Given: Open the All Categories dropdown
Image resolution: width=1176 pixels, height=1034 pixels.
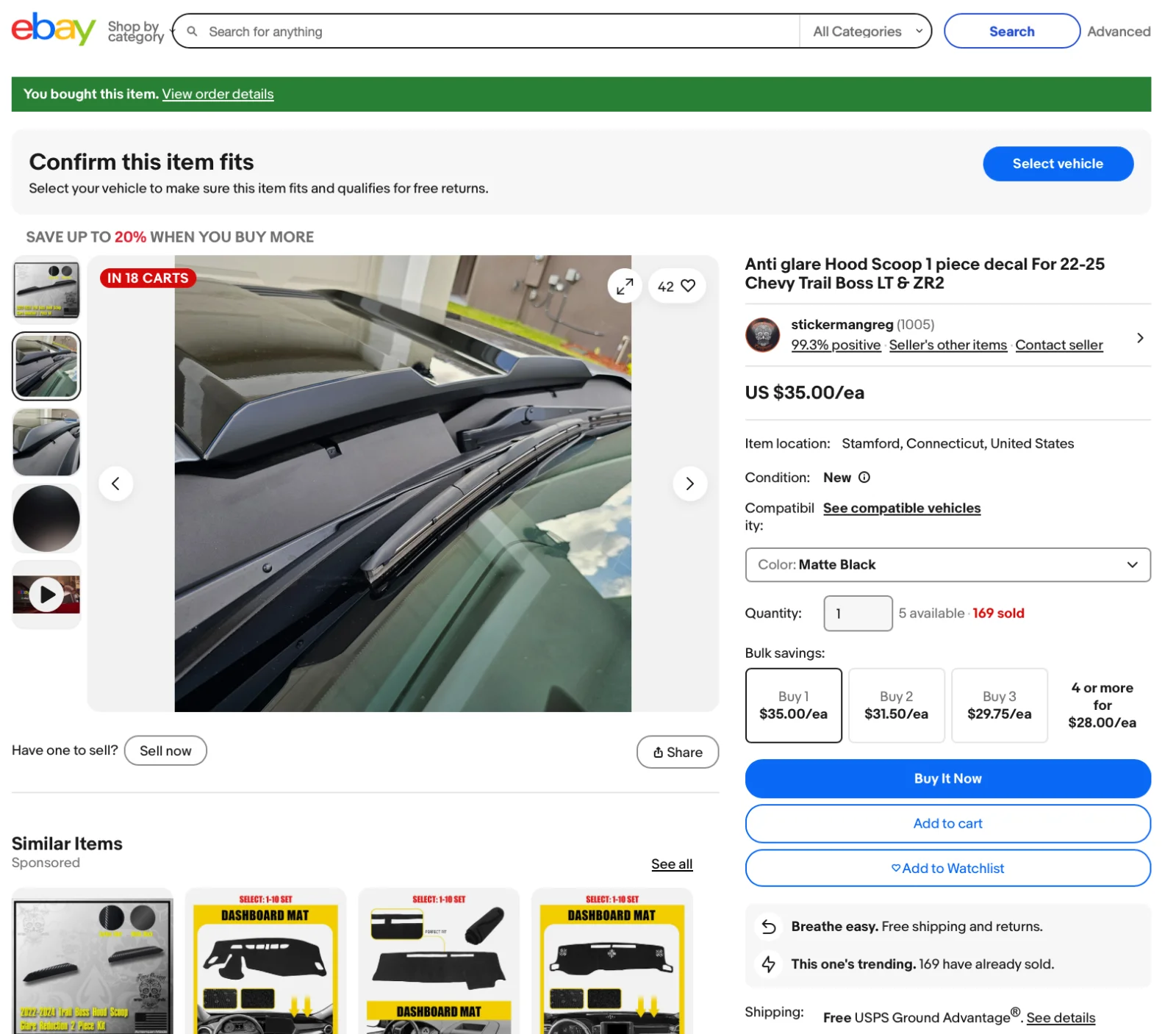Looking at the screenshot, I should coord(865,31).
